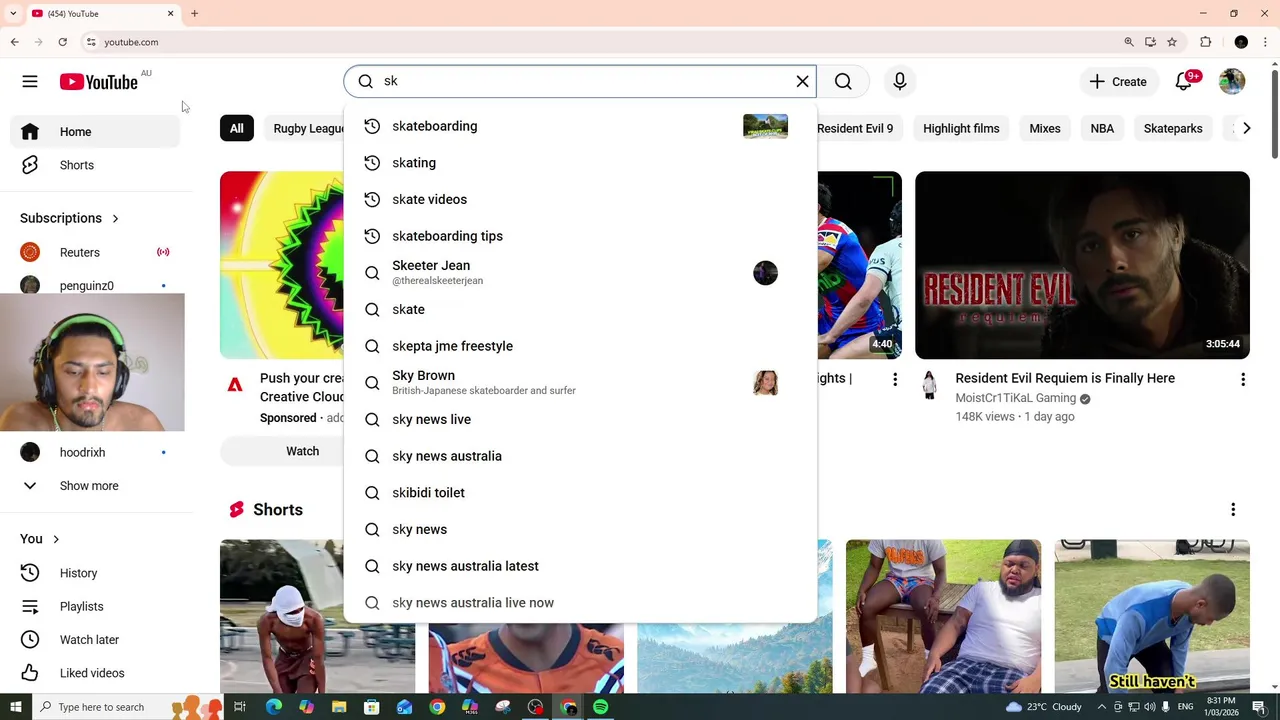Open a new browser tab
Viewport: 1280px width, 720px height.
pyautogui.click(x=194, y=13)
